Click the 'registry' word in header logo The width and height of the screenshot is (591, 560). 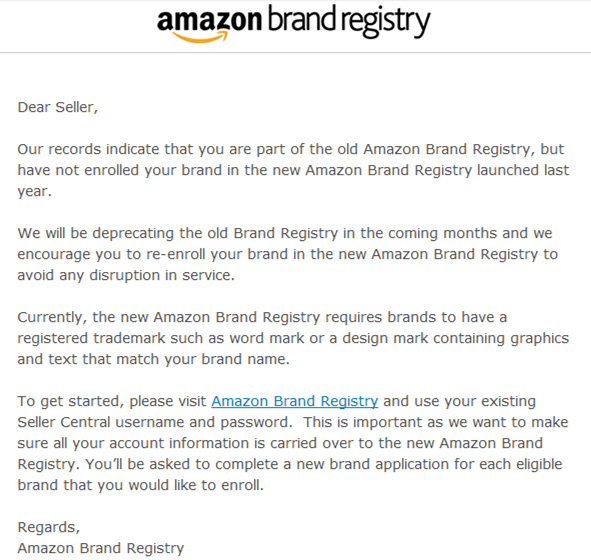pyautogui.click(x=386, y=22)
